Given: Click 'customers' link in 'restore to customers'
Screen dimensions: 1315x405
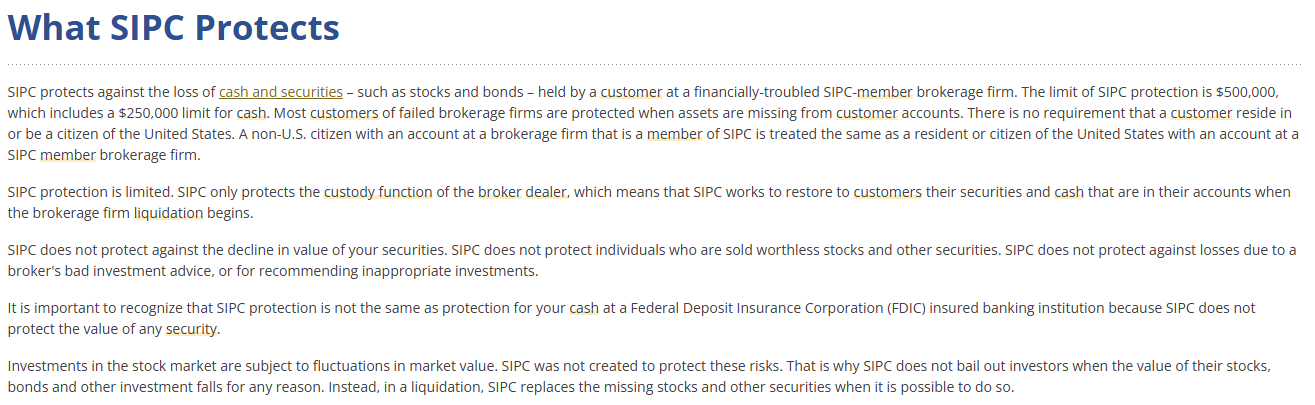Looking at the screenshot, I should tap(887, 192).
